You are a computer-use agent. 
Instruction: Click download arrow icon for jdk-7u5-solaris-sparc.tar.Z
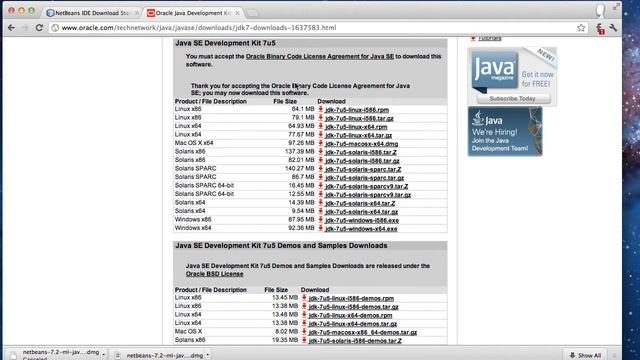click(321, 169)
